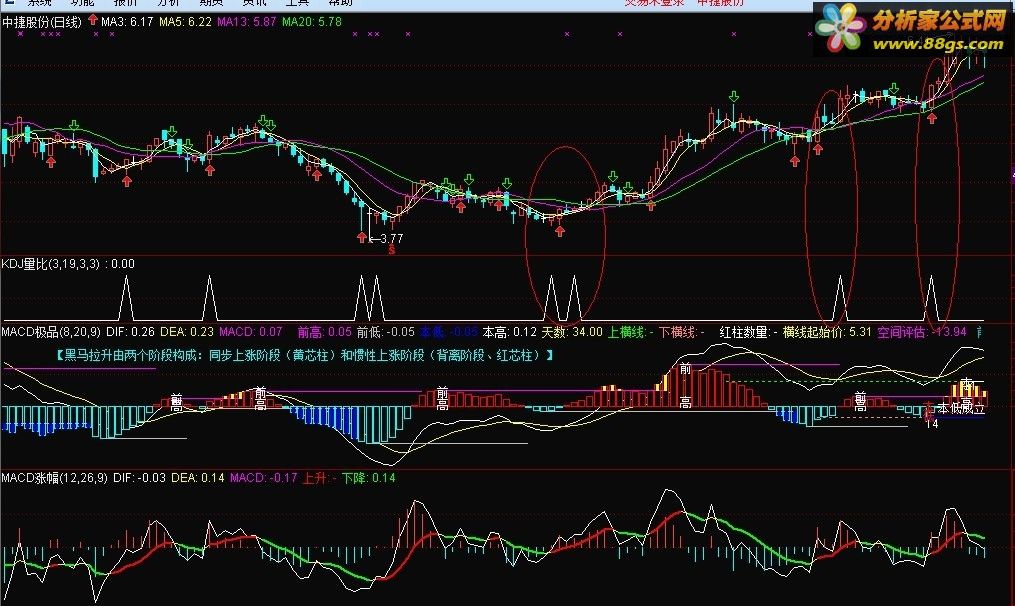Click the 中捷股份(日线) chart title
1015x606 pixels.
coord(41,21)
